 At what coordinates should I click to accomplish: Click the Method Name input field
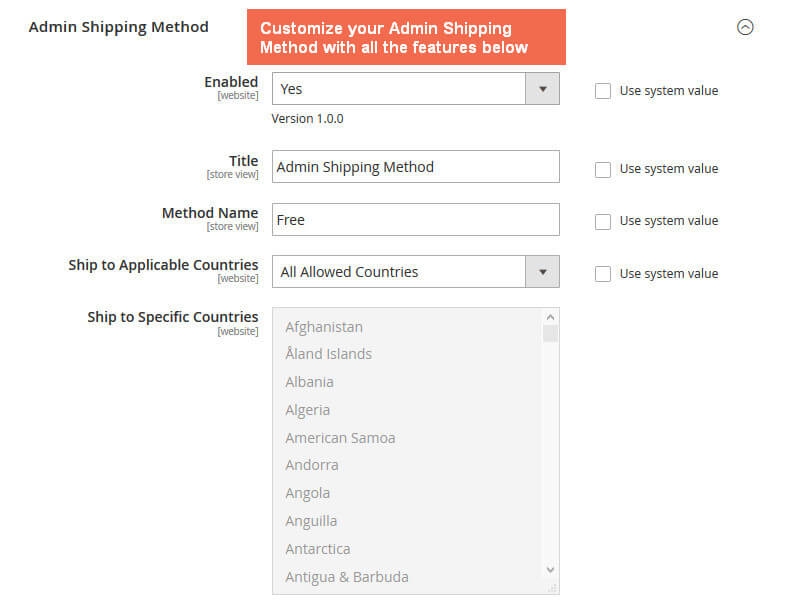415,219
